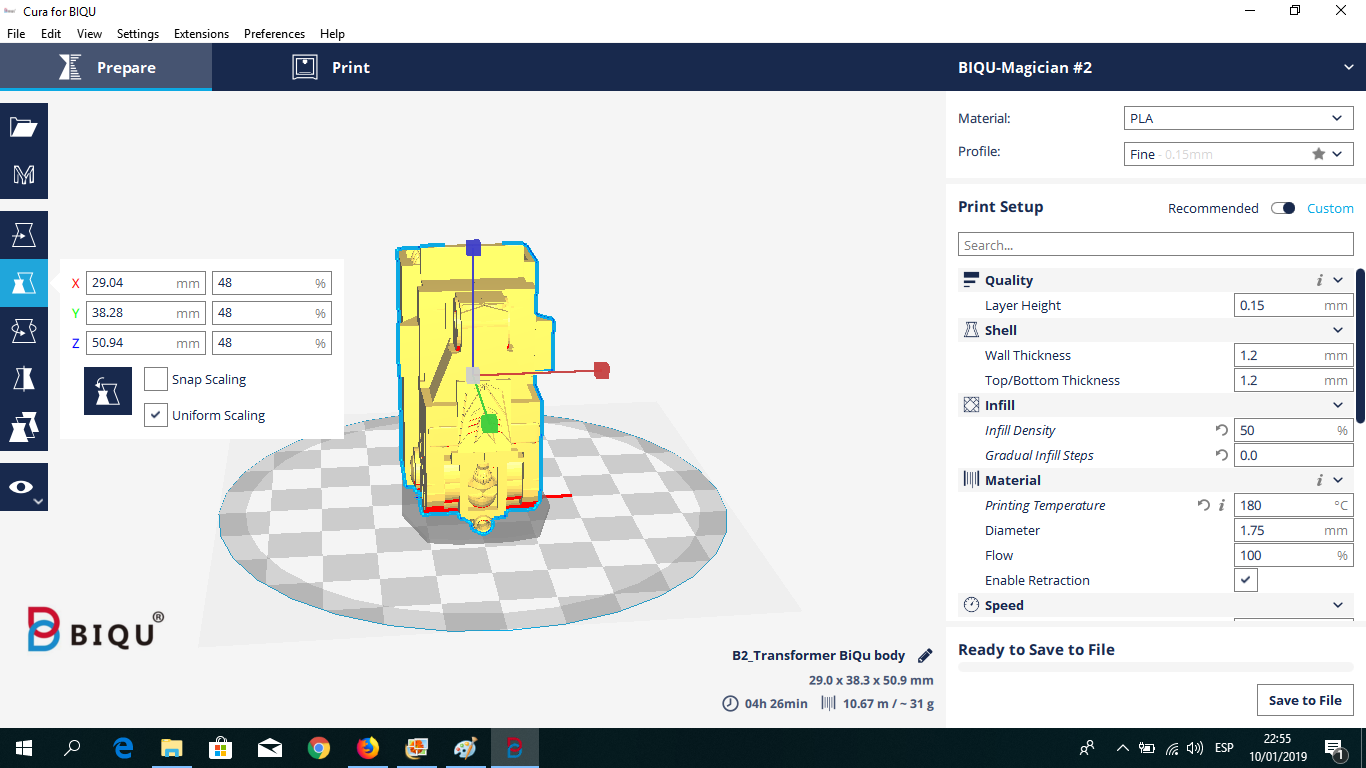This screenshot has height=768, width=1366.
Task: Open the Windows Start menu
Action: (24, 748)
